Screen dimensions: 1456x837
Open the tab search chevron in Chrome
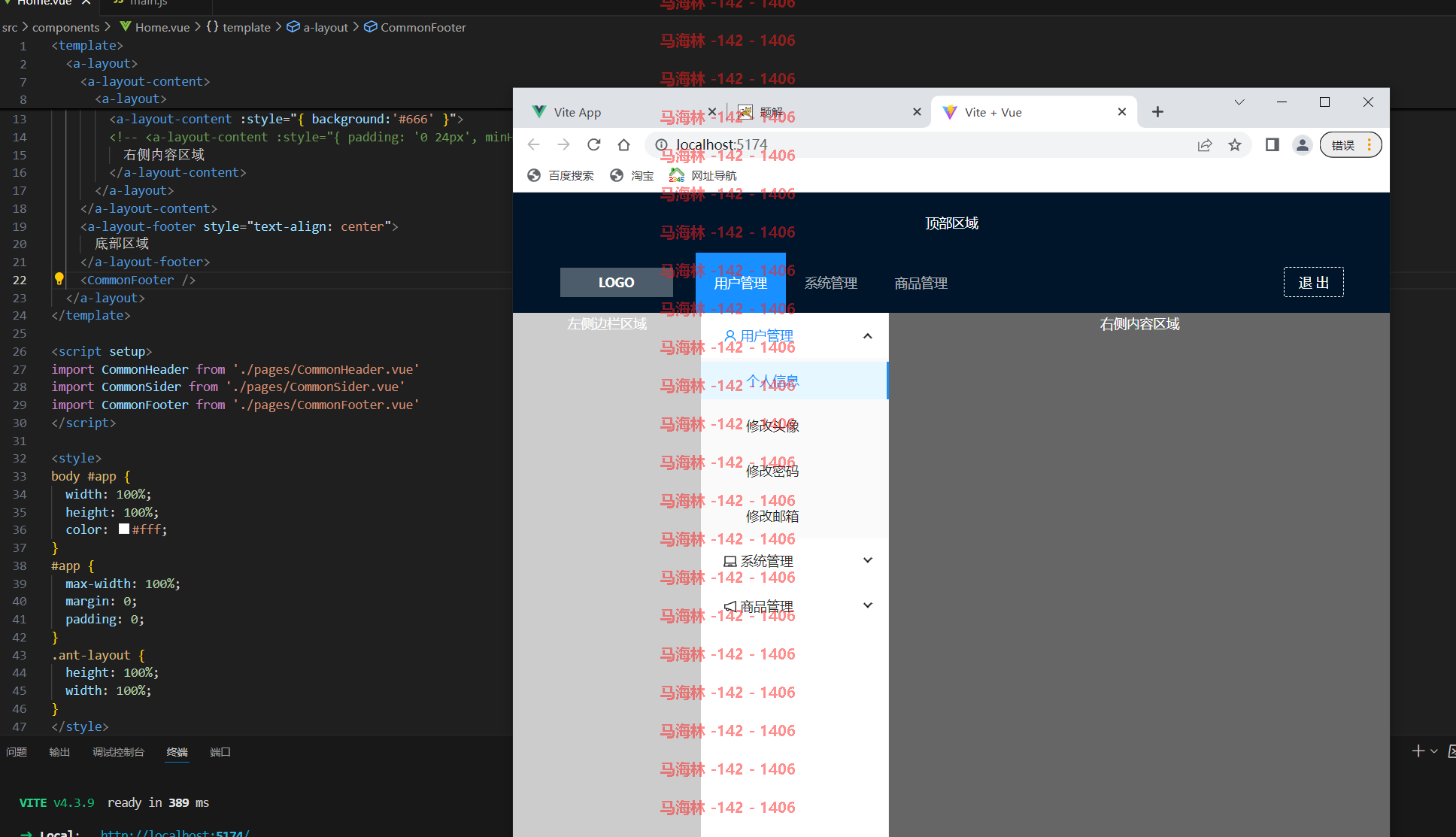pyautogui.click(x=1239, y=102)
